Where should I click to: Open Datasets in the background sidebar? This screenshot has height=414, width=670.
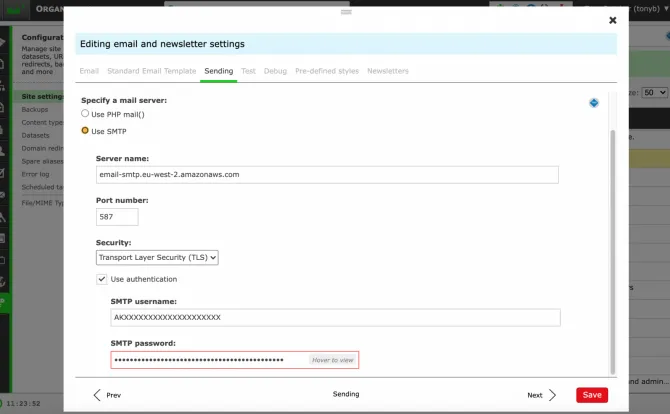pyautogui.click(x=35, y=135)
